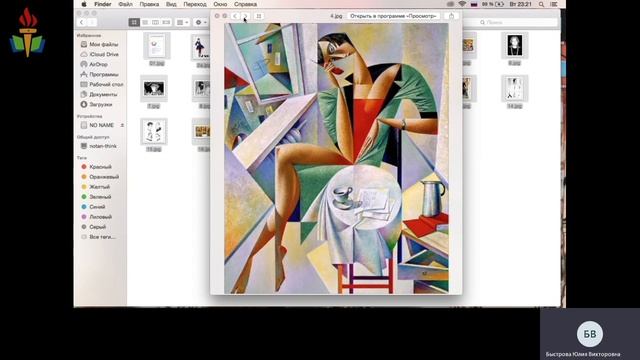Click the БВ participant avatar
The width and height of the screenshot is (640, 360).
(x=590, y=334)
